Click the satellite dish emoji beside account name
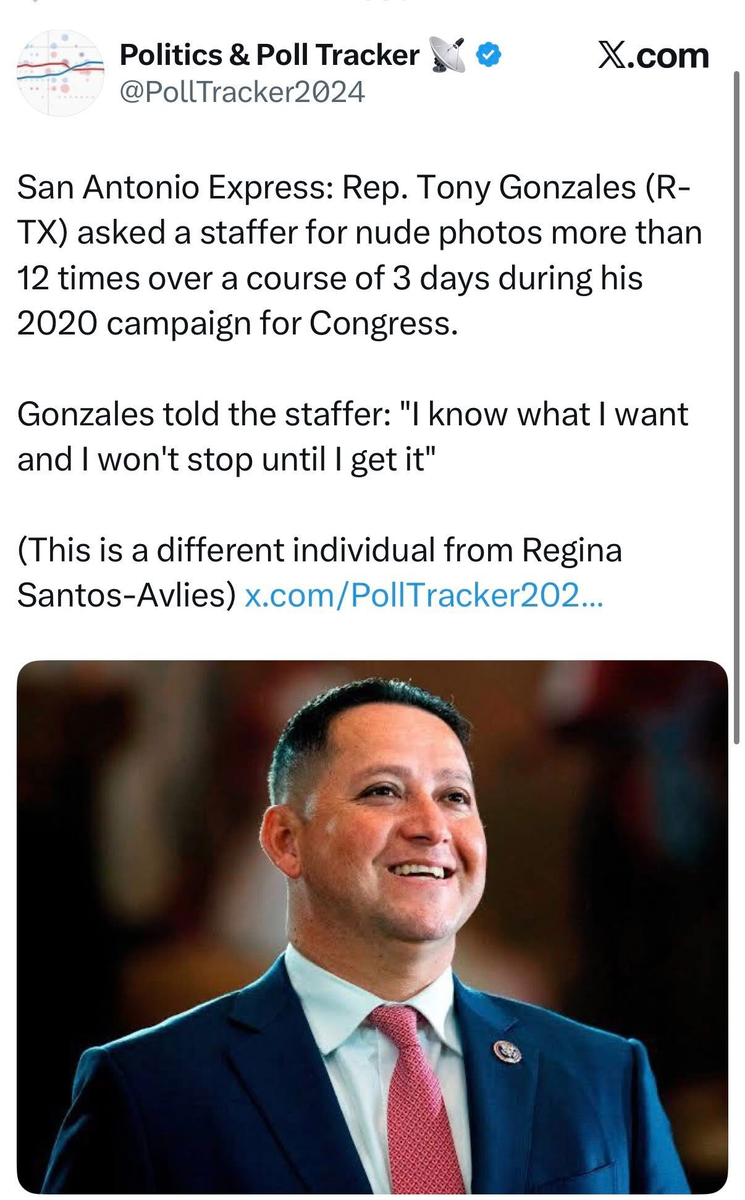 click(446, 56)
